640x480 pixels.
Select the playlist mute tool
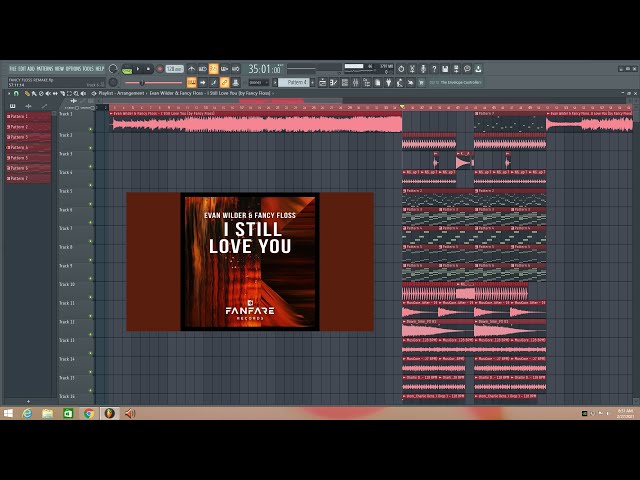48,93
